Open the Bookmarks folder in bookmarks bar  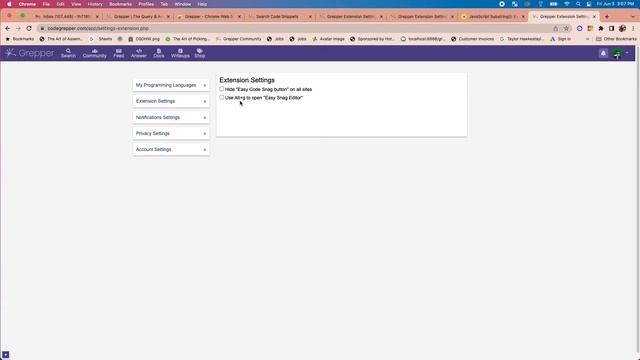click(19, 39)
